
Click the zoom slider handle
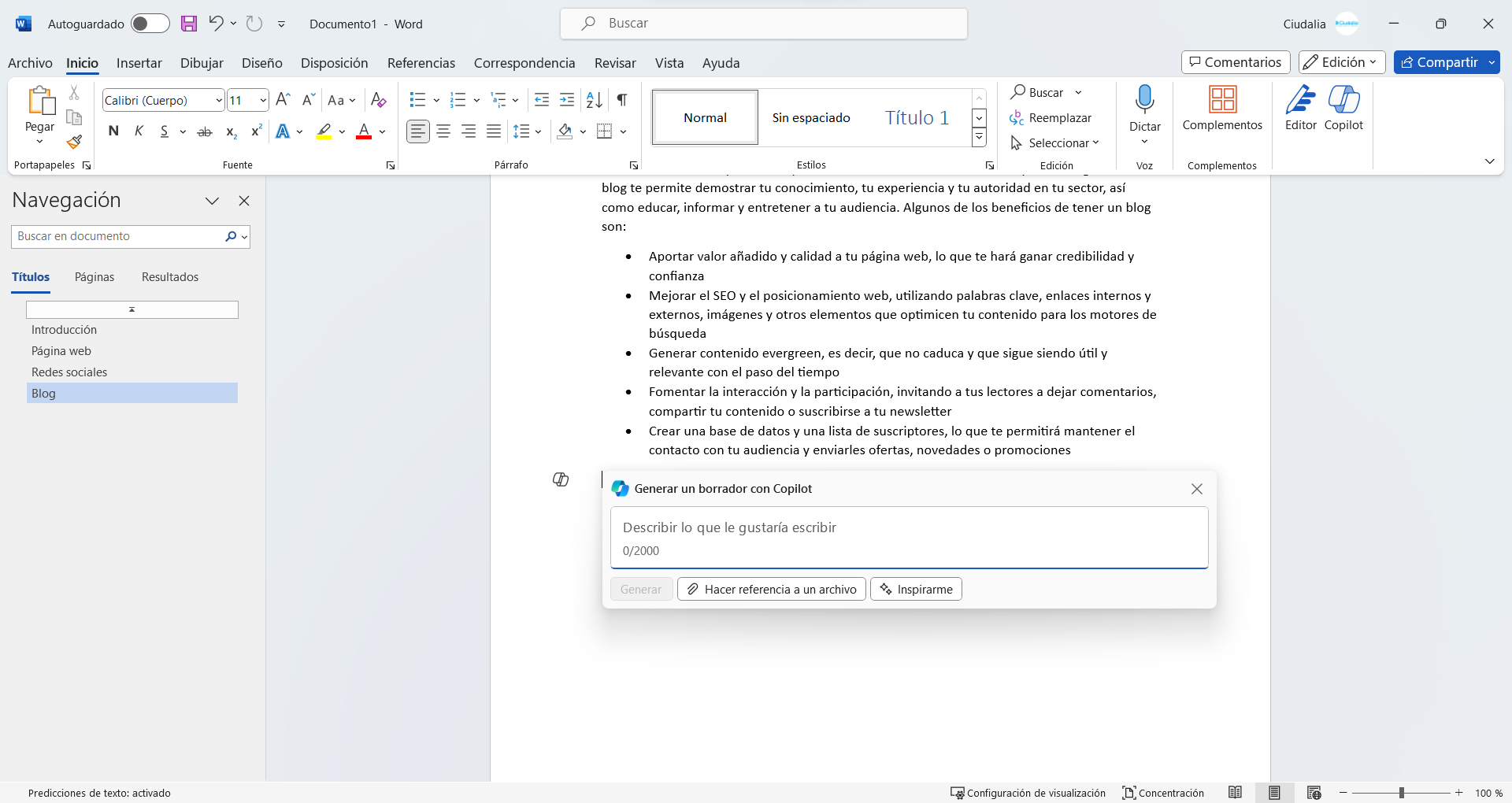pos(1402,793)
